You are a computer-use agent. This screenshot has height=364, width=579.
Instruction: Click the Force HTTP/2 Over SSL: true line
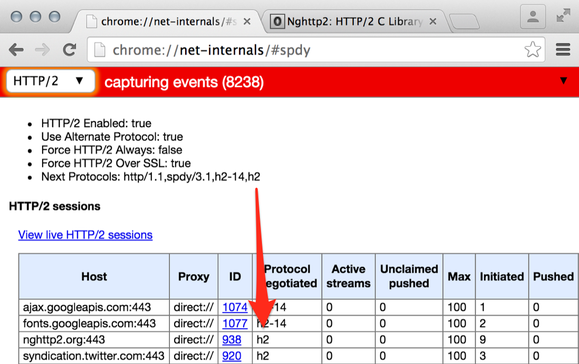pos(116,163)
